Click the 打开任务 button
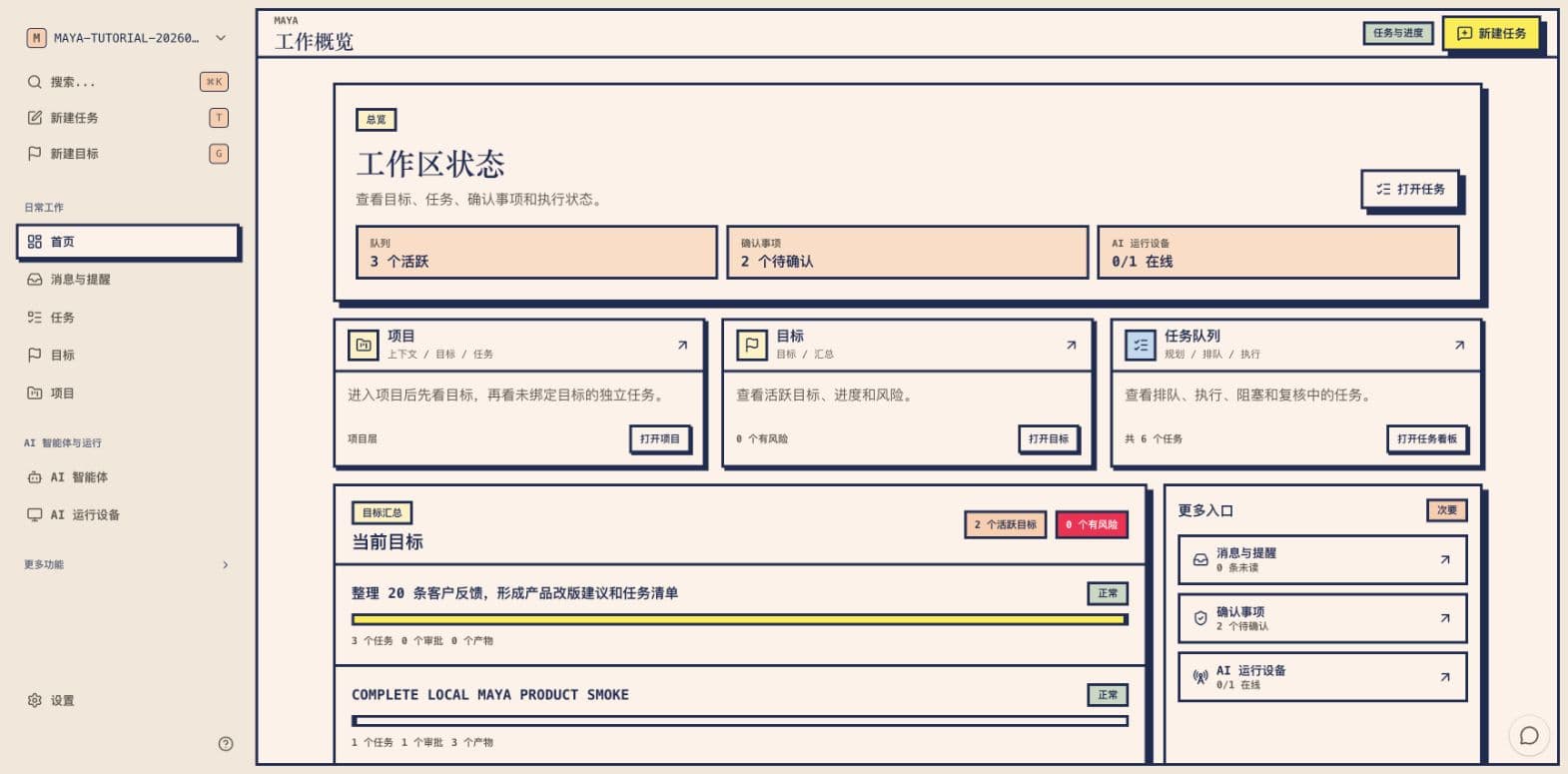1568x774 pixels. point(1410,189)
